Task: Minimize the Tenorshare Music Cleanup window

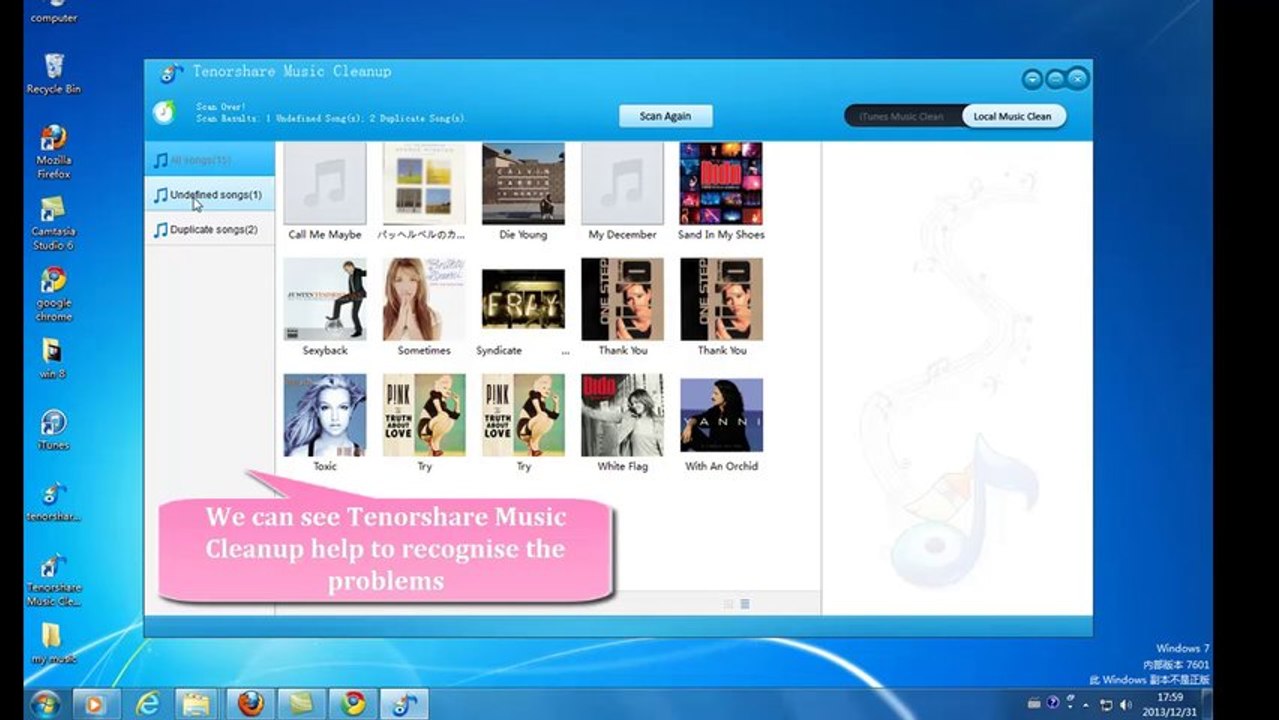Action: click(1055, 79)
